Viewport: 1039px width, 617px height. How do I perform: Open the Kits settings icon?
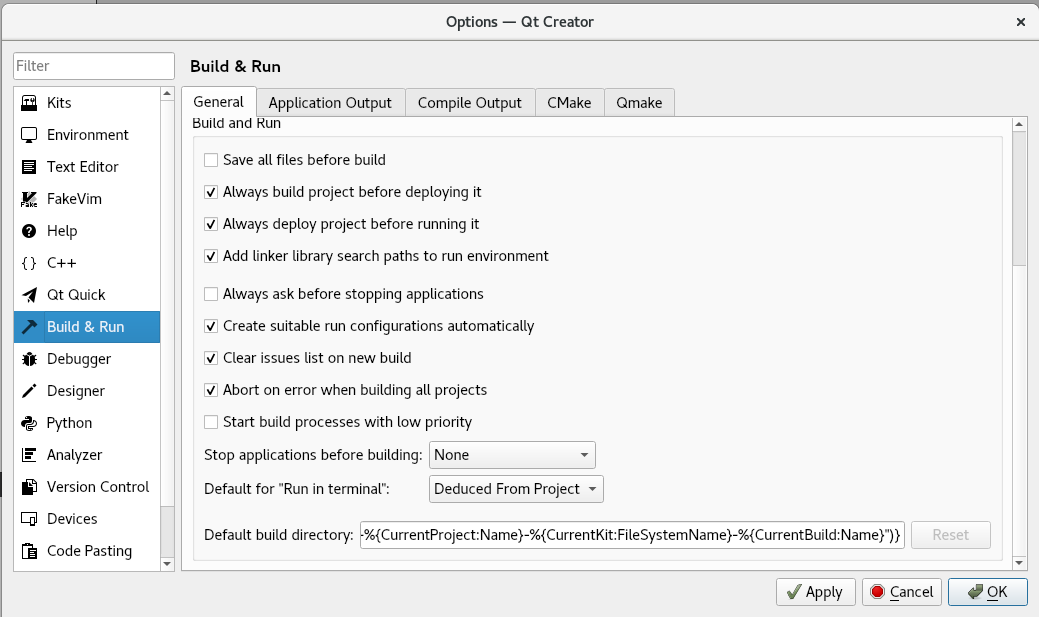pyautogui.click(x=29, y=103)
